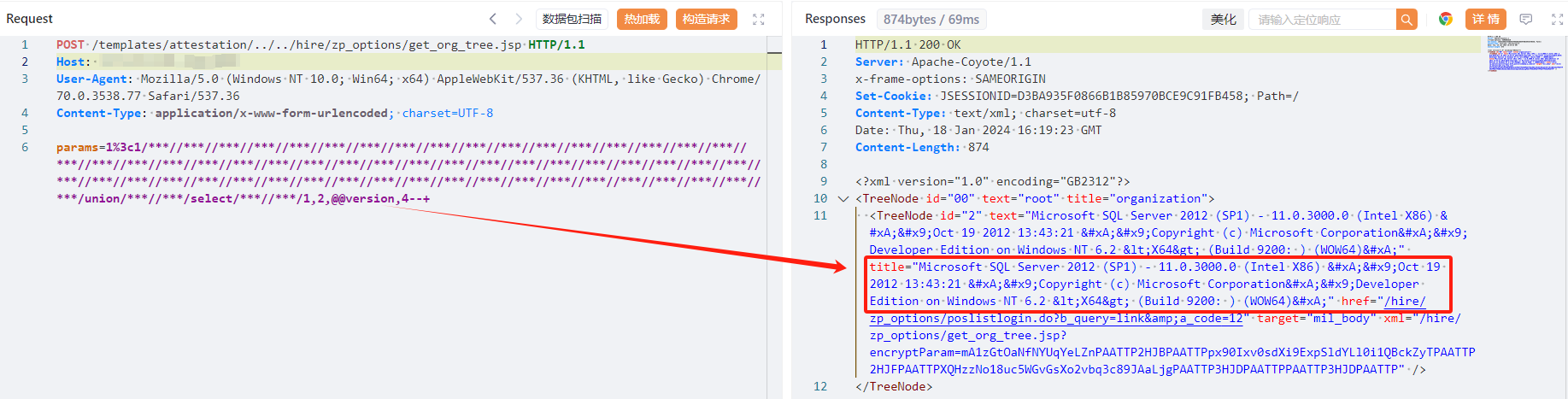Screen dimensions: 1568x399
Task: Click the orange 详情 details button
Action: tap(1485, 19)
